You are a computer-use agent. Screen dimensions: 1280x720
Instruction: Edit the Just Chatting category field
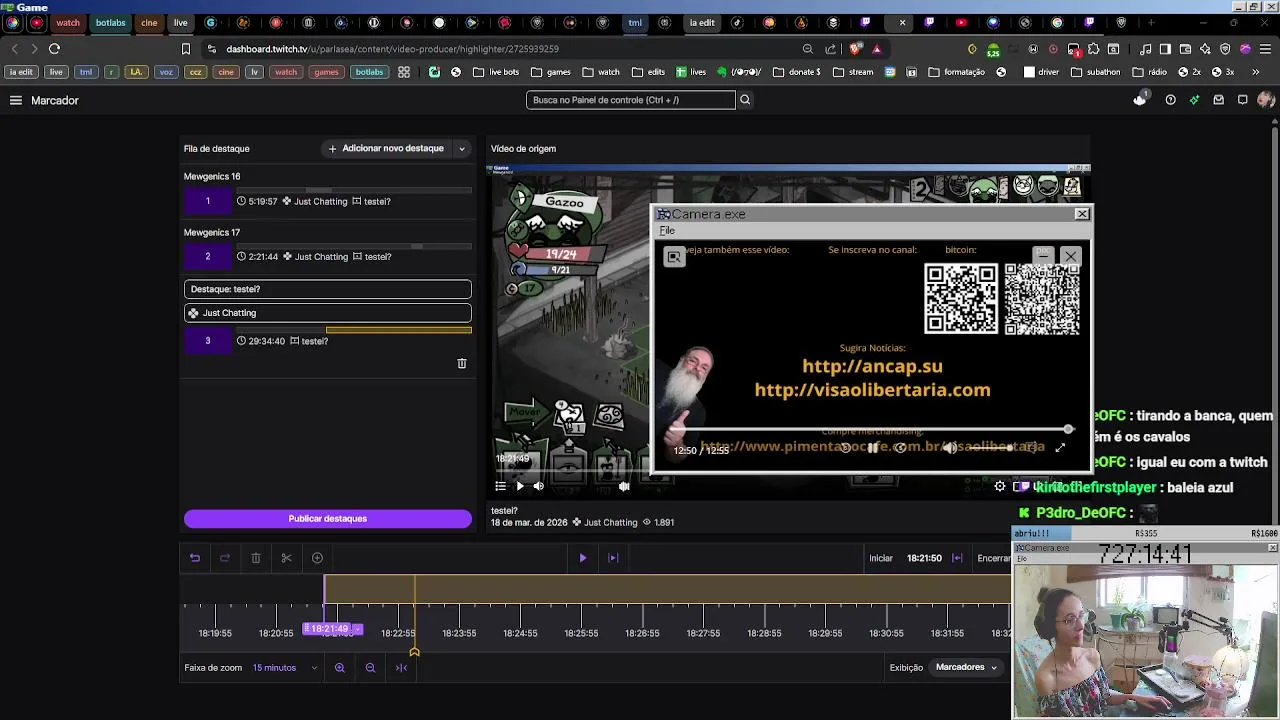(328, 313)
